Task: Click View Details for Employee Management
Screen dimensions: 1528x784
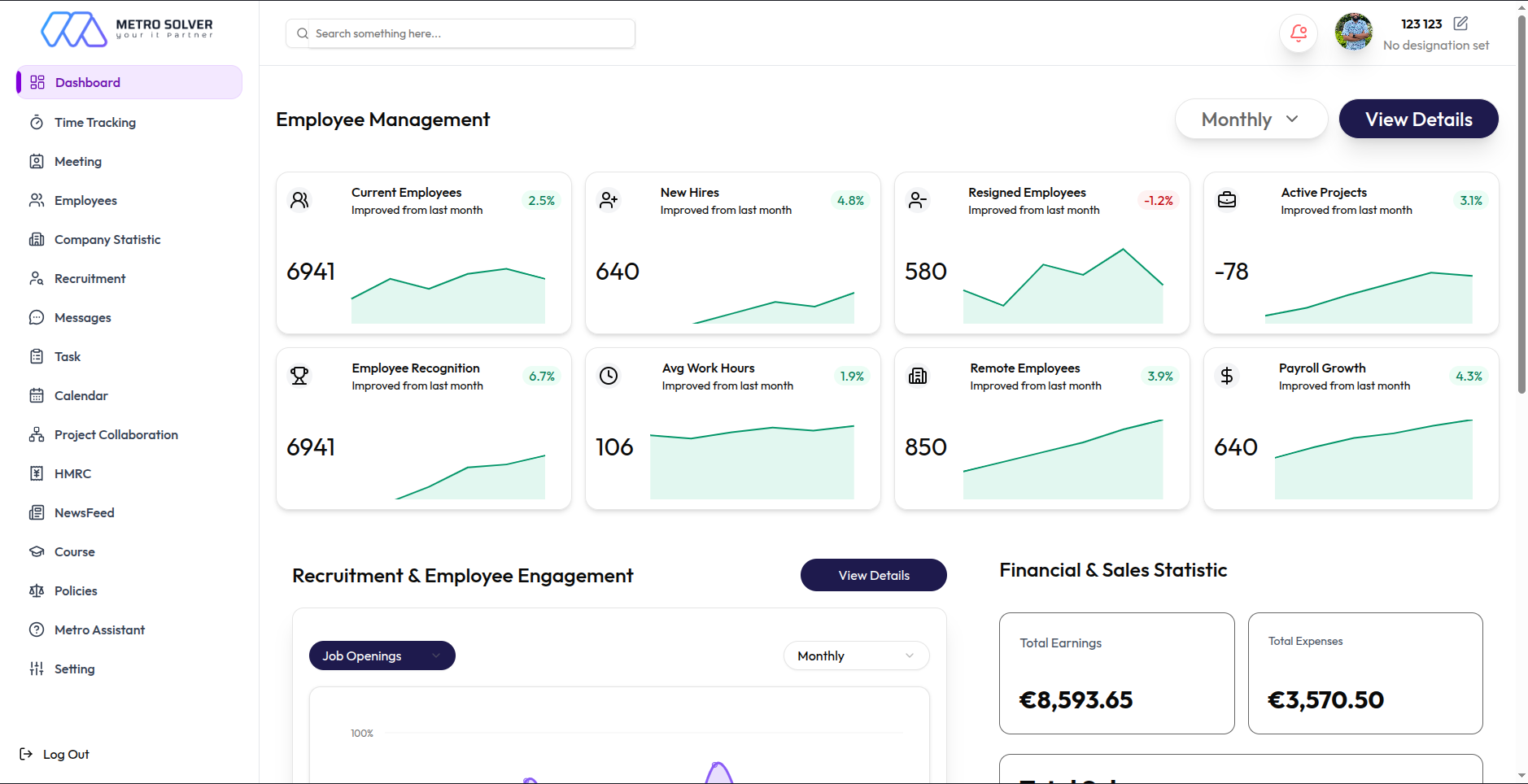Action: point(1418,120)
